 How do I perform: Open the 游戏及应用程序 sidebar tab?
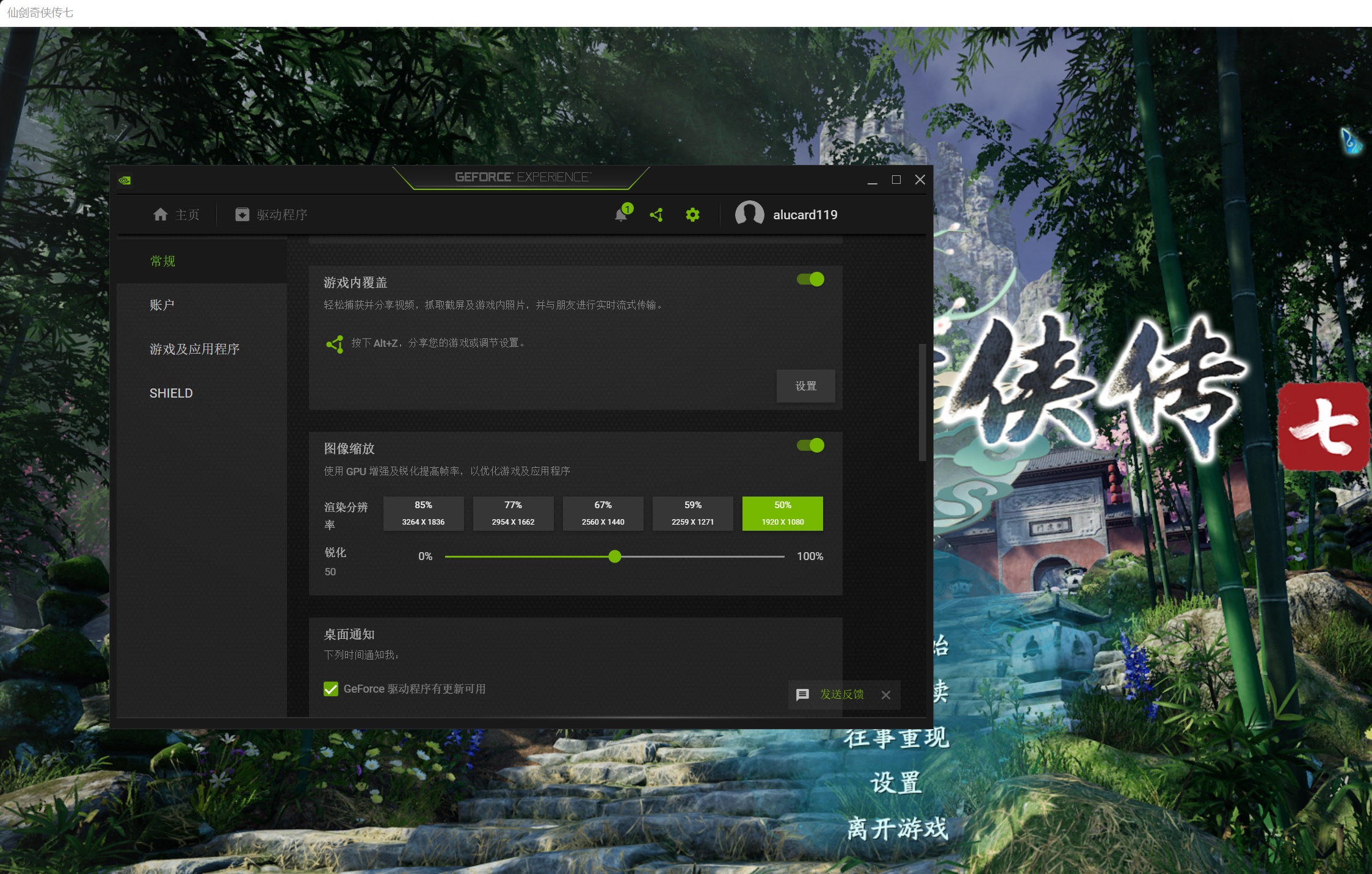[194, 349]
